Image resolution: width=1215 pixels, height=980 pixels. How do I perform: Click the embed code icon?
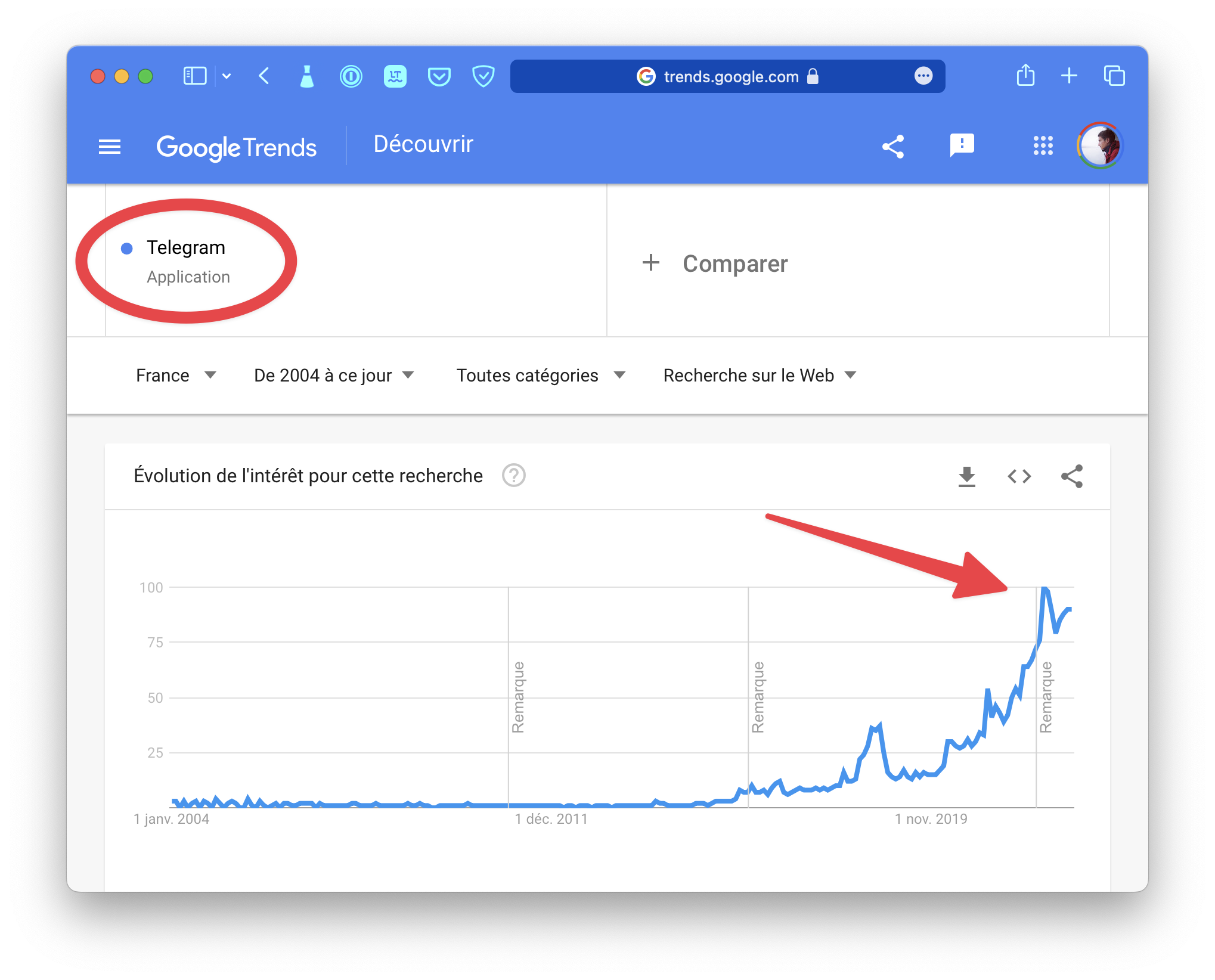coord(1019,476)
